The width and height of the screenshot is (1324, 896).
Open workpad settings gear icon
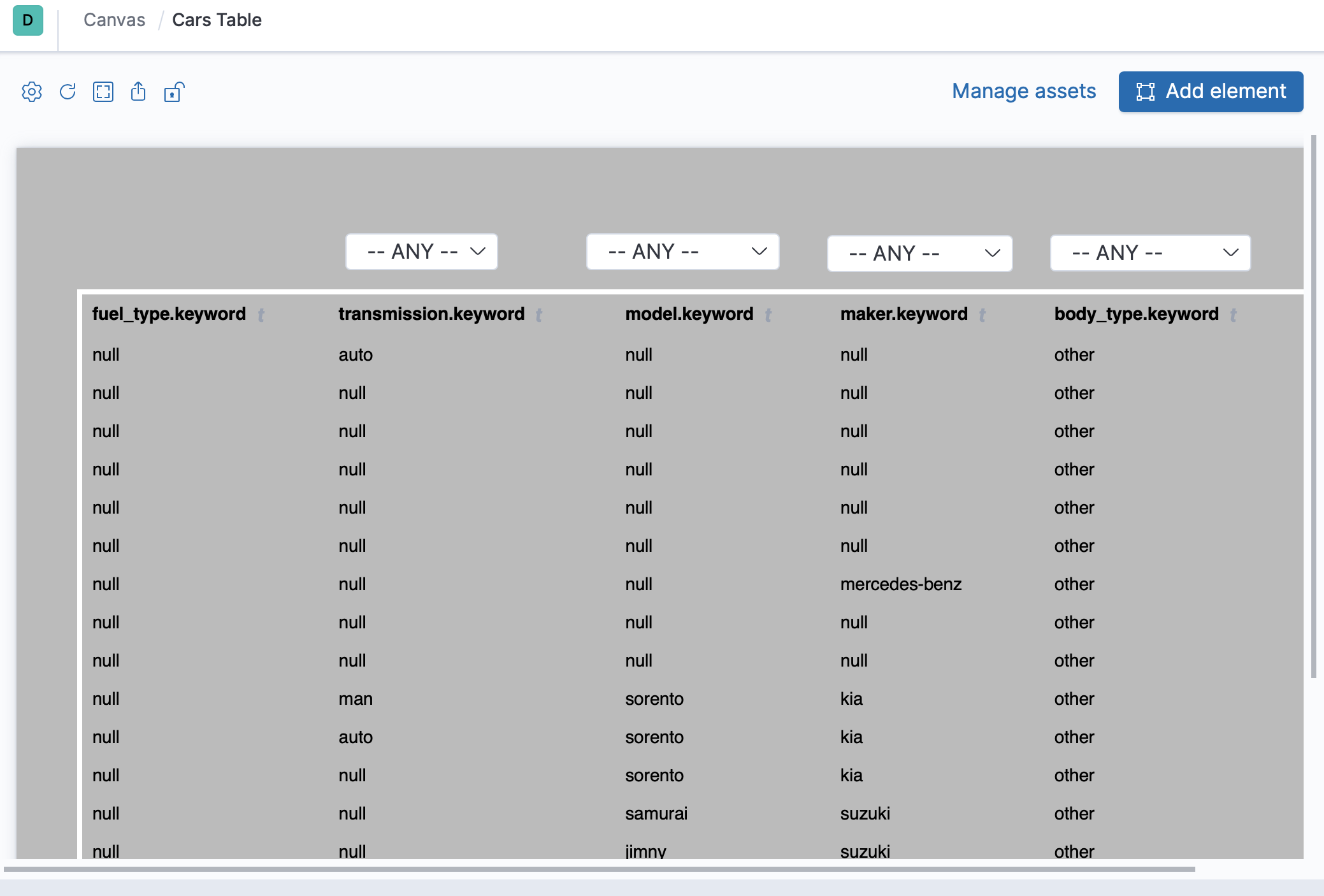pos(32,92)
